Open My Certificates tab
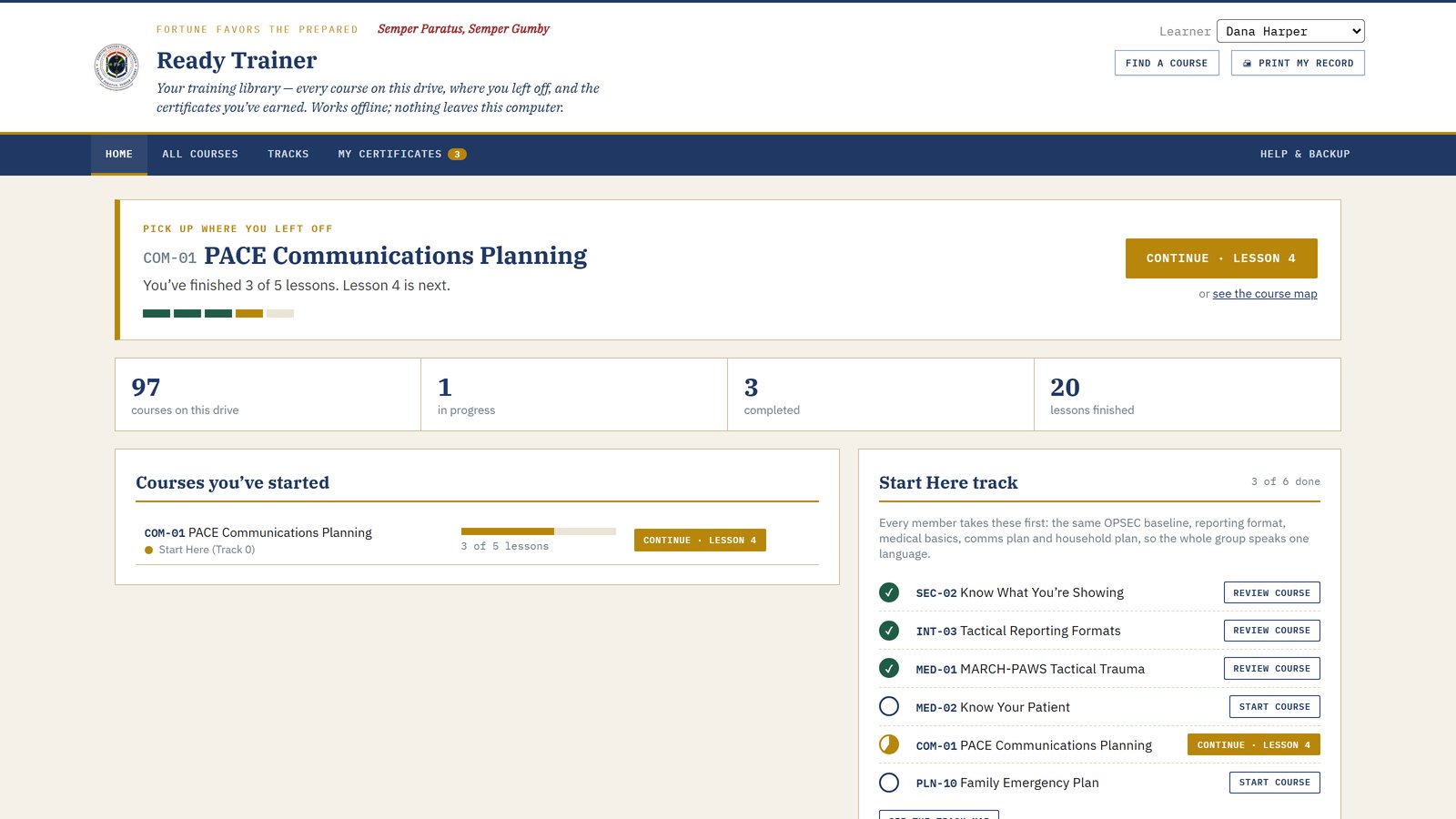The image size is (1456, 819). pos(402,155)
